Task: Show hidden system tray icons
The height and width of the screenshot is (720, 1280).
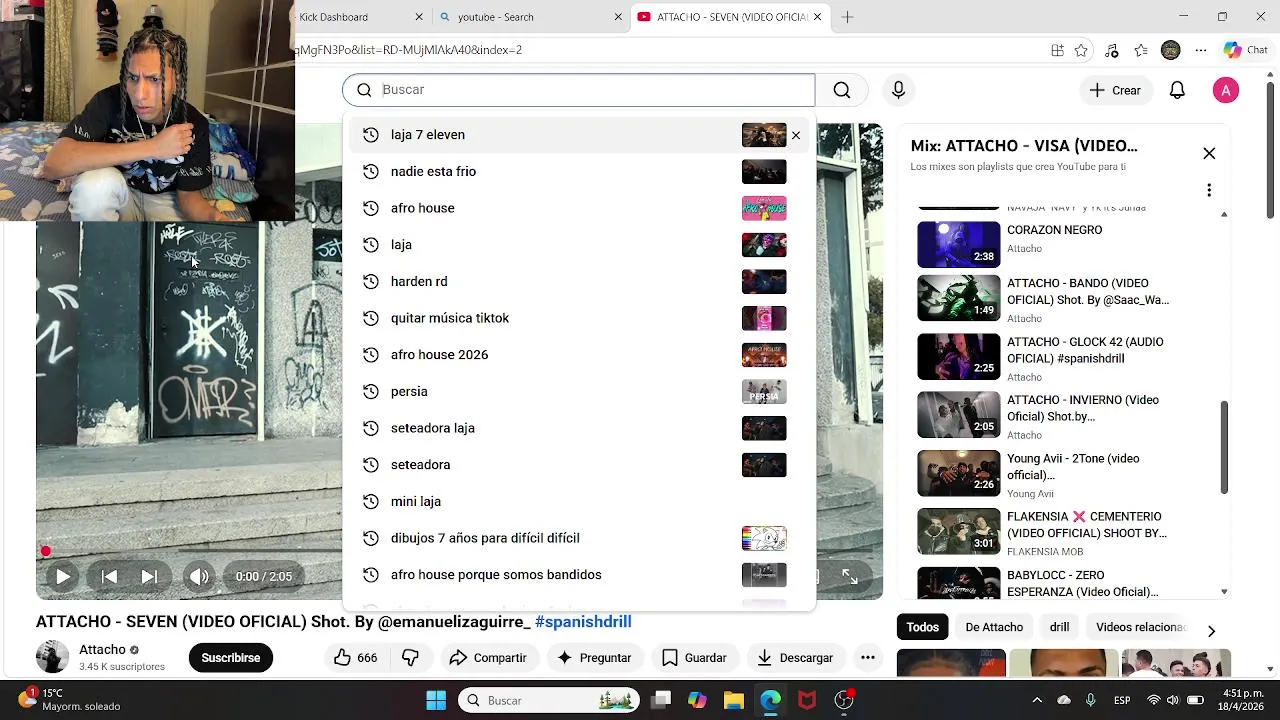Action: click(1037, 700)
